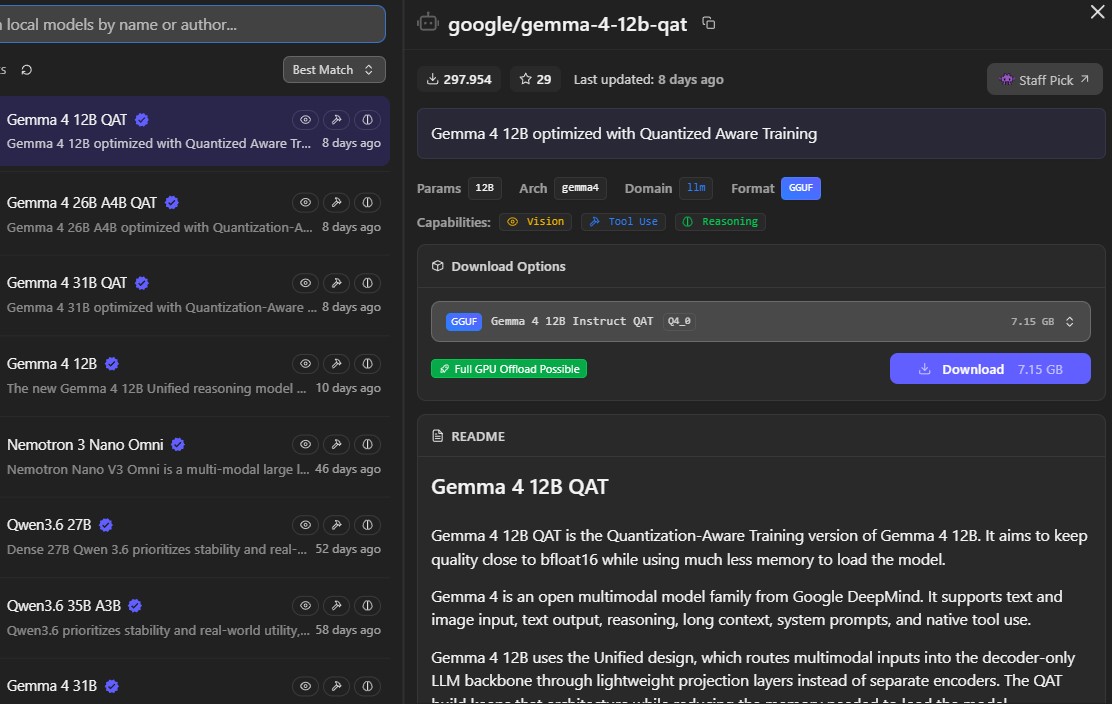Select the Qwen3.6 35B A3B entry
This screenshot has height=704, width=1112.
pyautogui.click(x=194, y=617)
